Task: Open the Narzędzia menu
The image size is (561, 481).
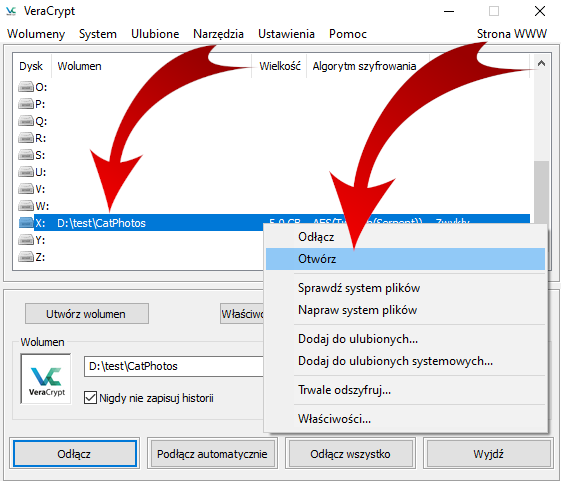Action: point(218,34)
